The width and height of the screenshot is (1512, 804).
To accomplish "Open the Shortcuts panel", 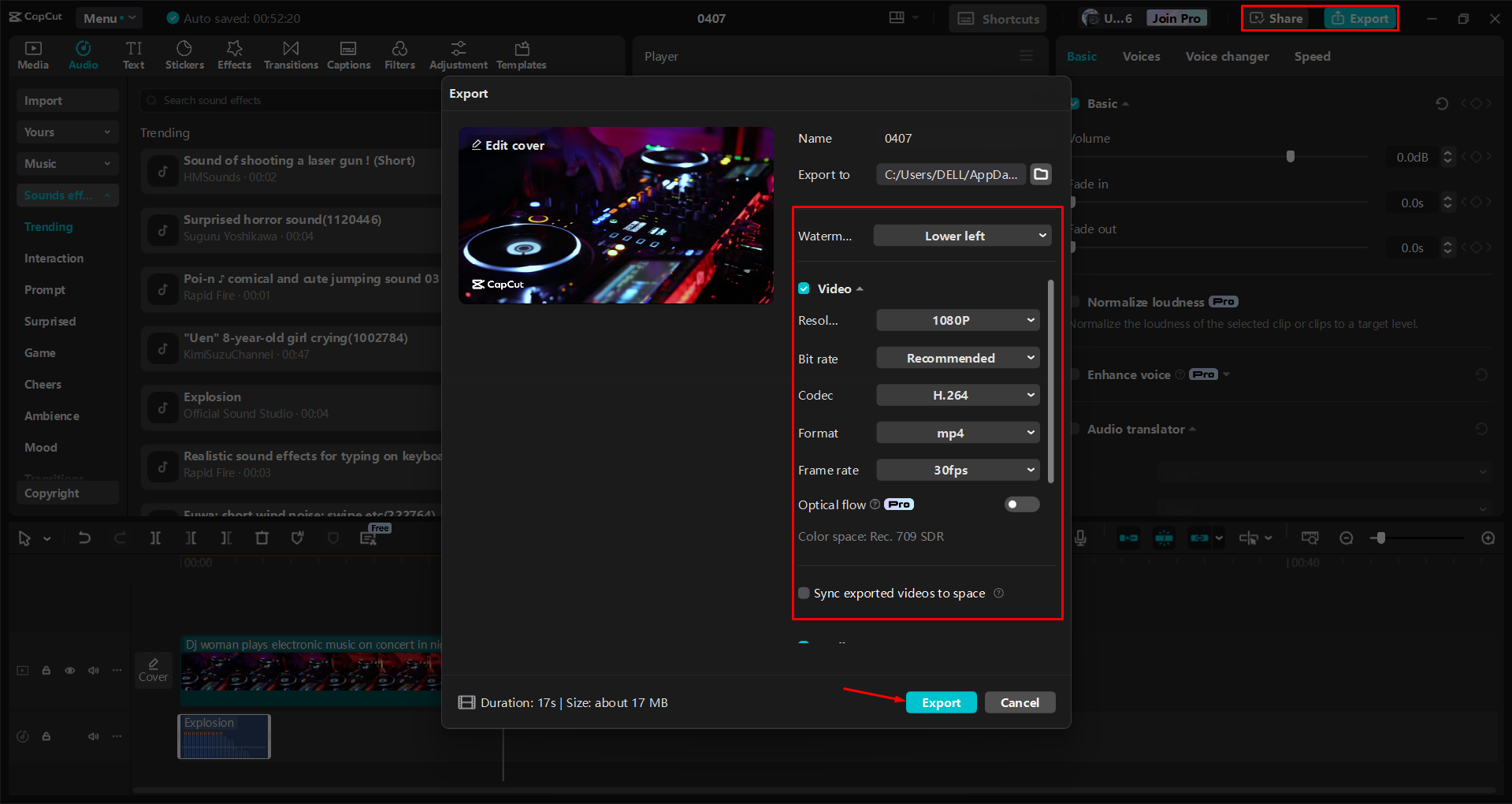I will [x=997, y=17].
